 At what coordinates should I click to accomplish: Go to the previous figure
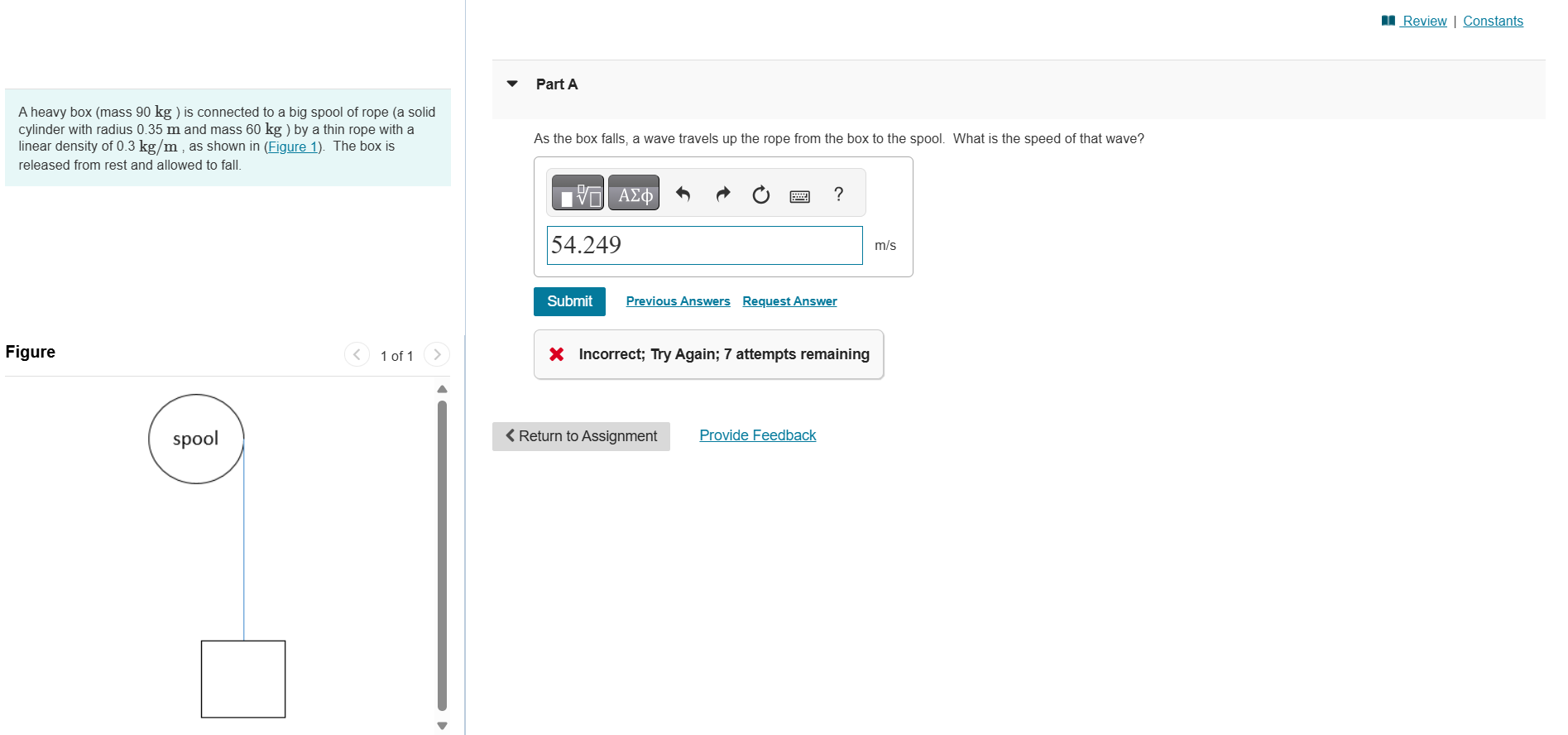[357, 354]
